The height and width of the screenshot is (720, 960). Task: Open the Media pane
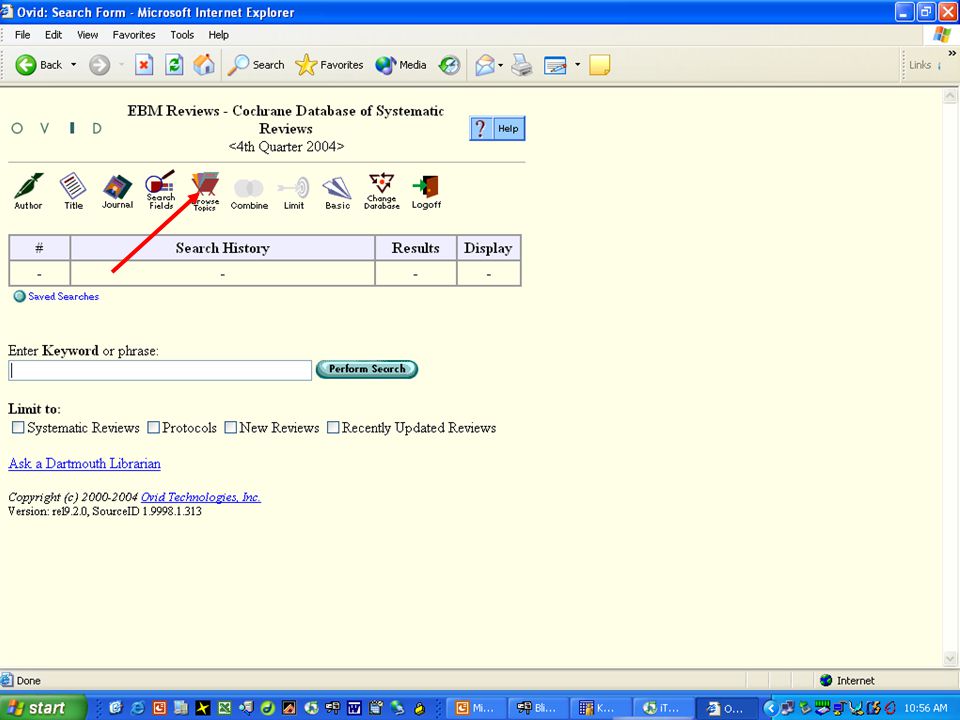click(x=401, y=65)
